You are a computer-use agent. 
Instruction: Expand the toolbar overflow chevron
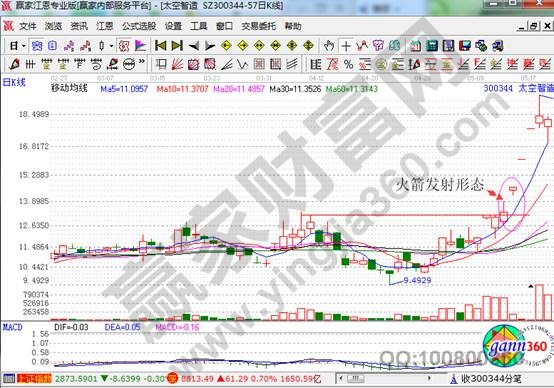click(x=142, y=62)
